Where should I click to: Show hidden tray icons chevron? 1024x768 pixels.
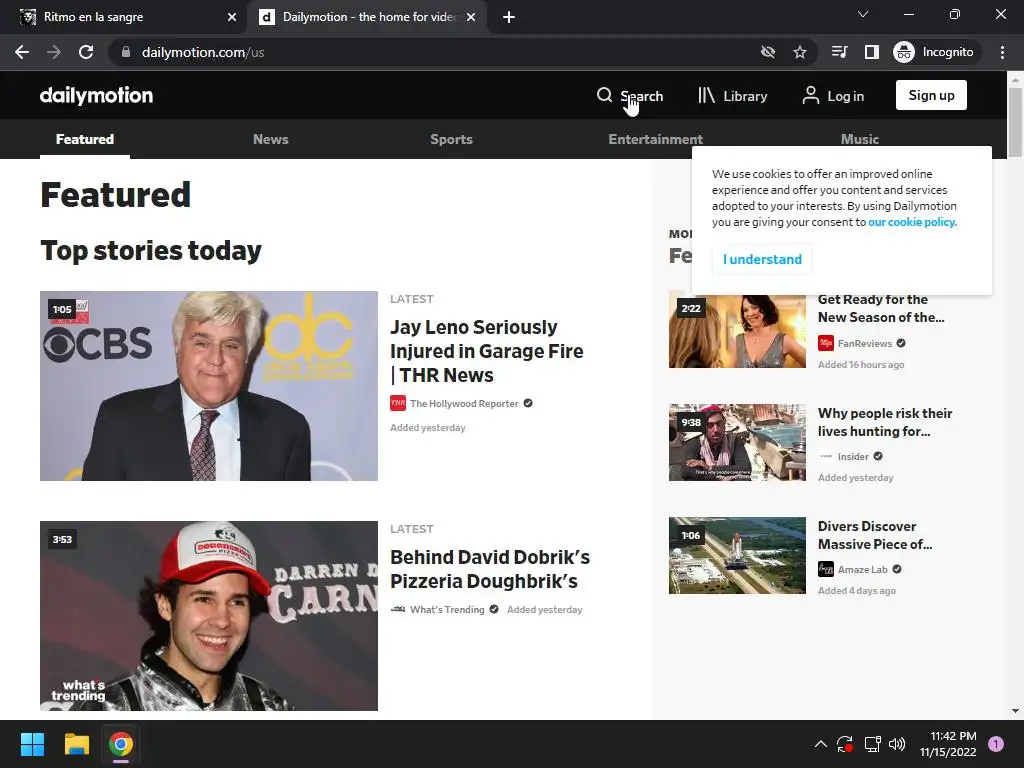click(x=821, y=744)
